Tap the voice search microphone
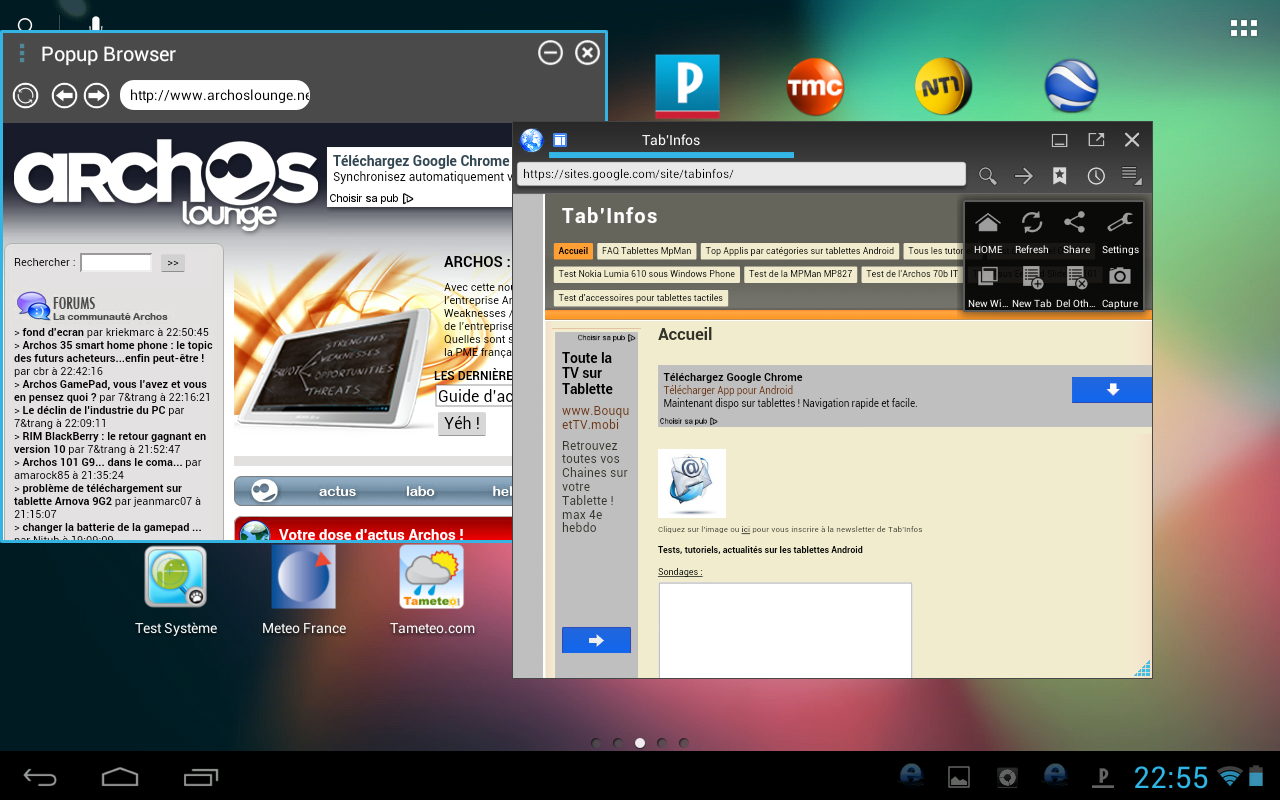Viewport: 1280px width, 800px height. click(95, 24)
